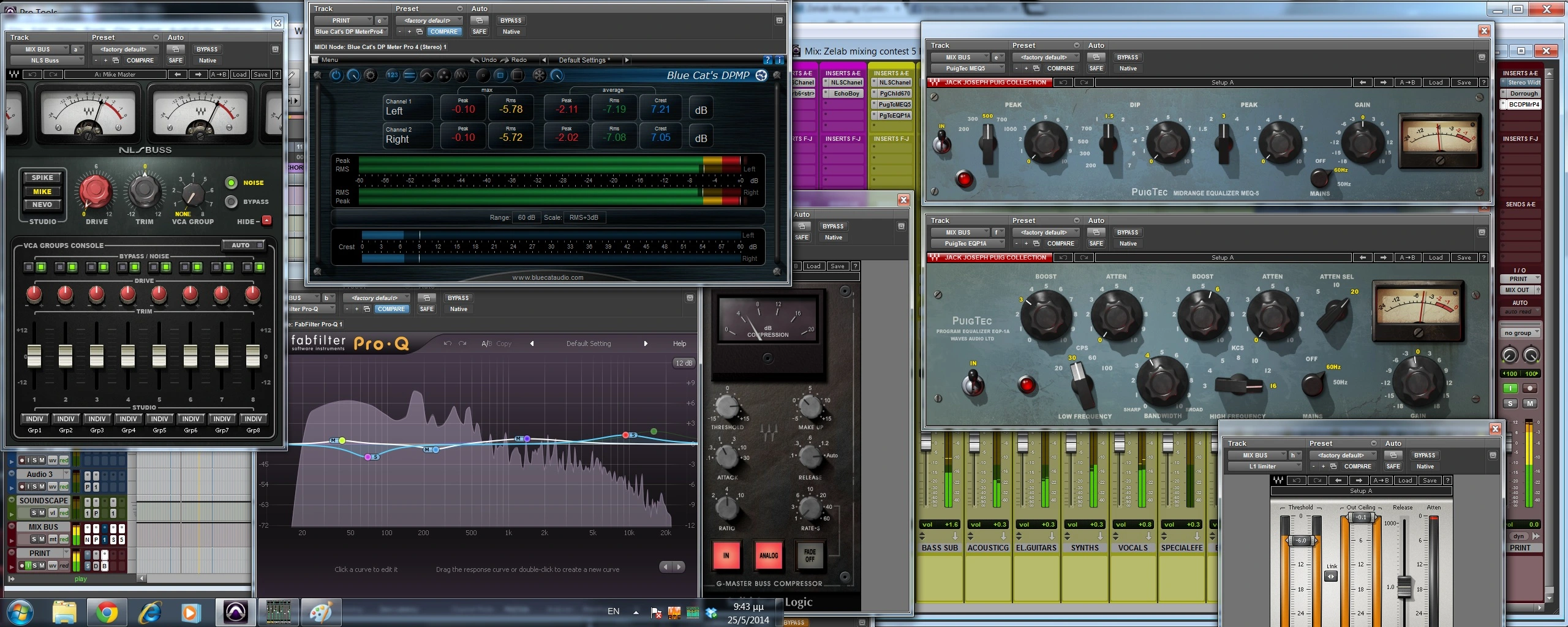Image resolution: width=1568 pixels, height=627 pixels.
Task: Open no group selector in PRINT channel strip
Action: [x=1520, y=333]
